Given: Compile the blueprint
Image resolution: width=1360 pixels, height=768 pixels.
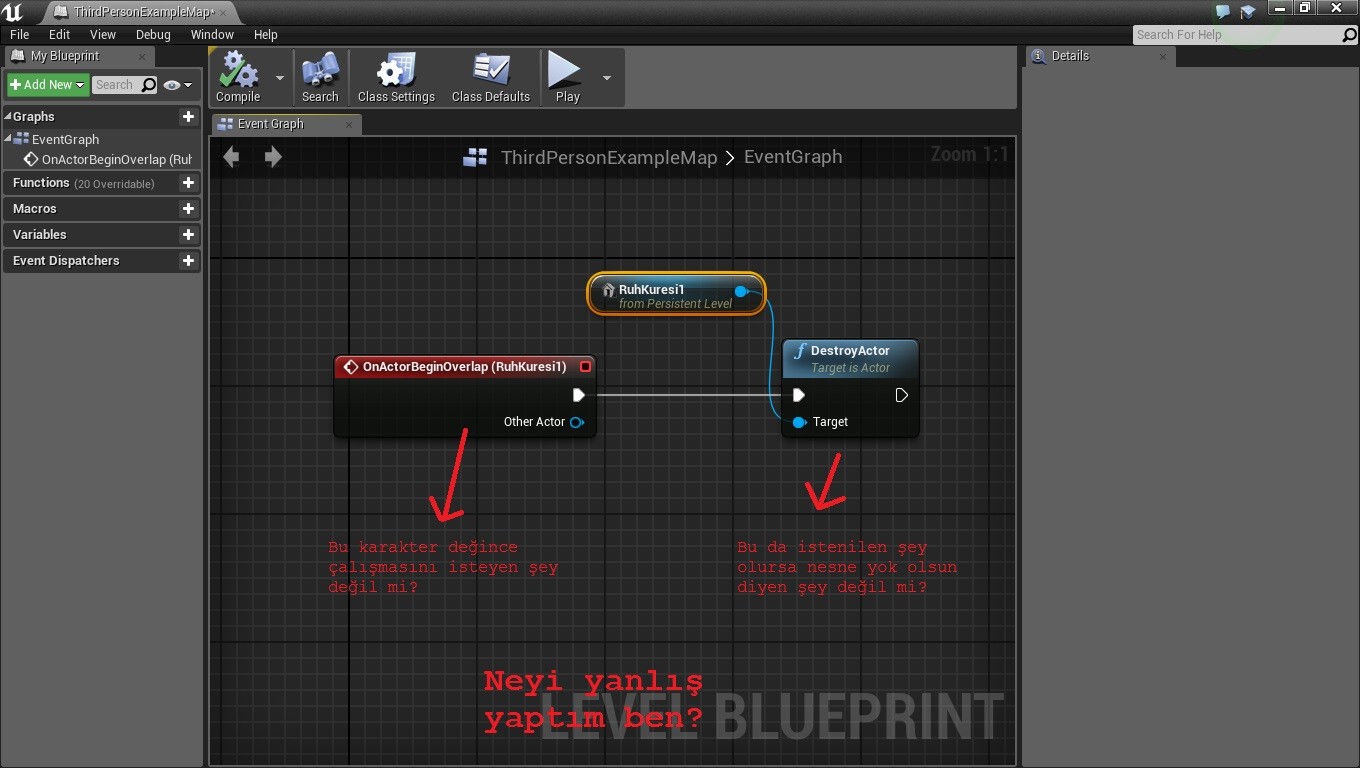Looking at the screenshot, I should click(238, 78).
